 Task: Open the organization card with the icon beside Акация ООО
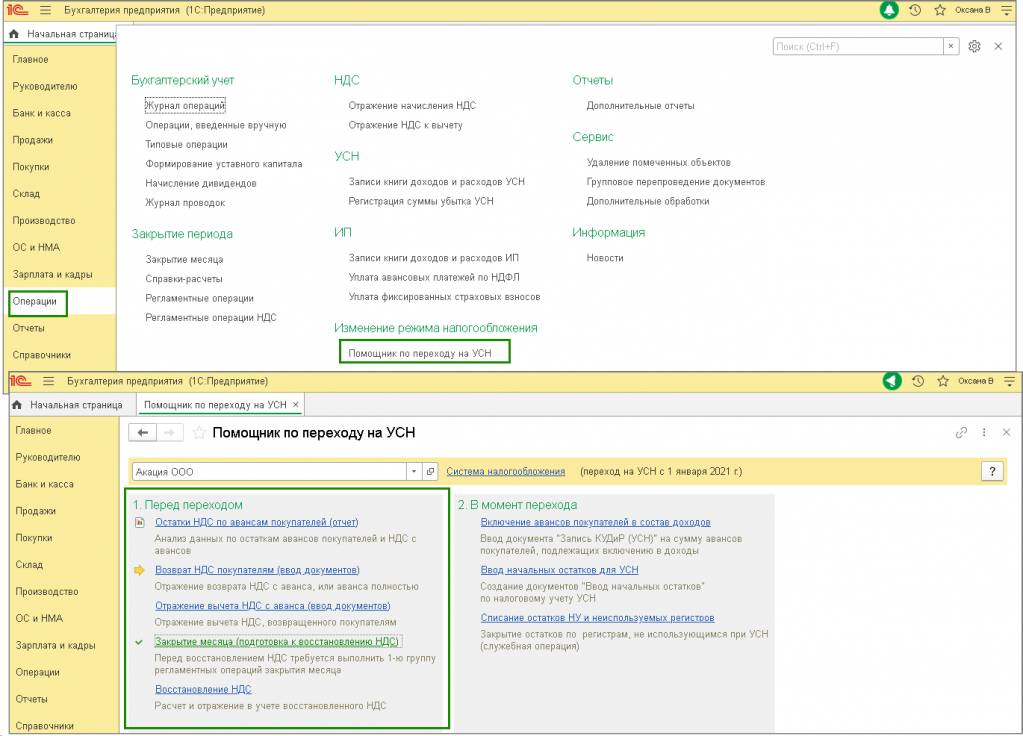(x=430, y=471)
